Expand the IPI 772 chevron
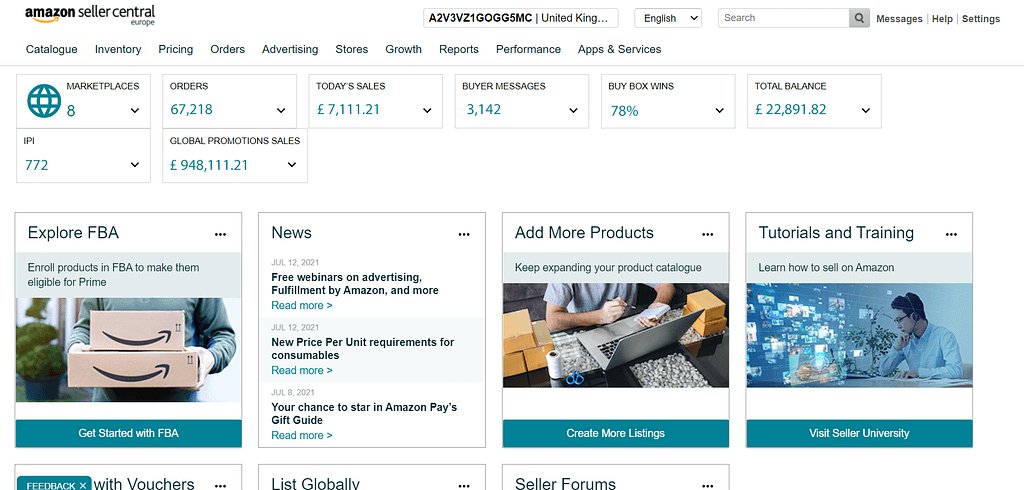 (x=135, y=165)
